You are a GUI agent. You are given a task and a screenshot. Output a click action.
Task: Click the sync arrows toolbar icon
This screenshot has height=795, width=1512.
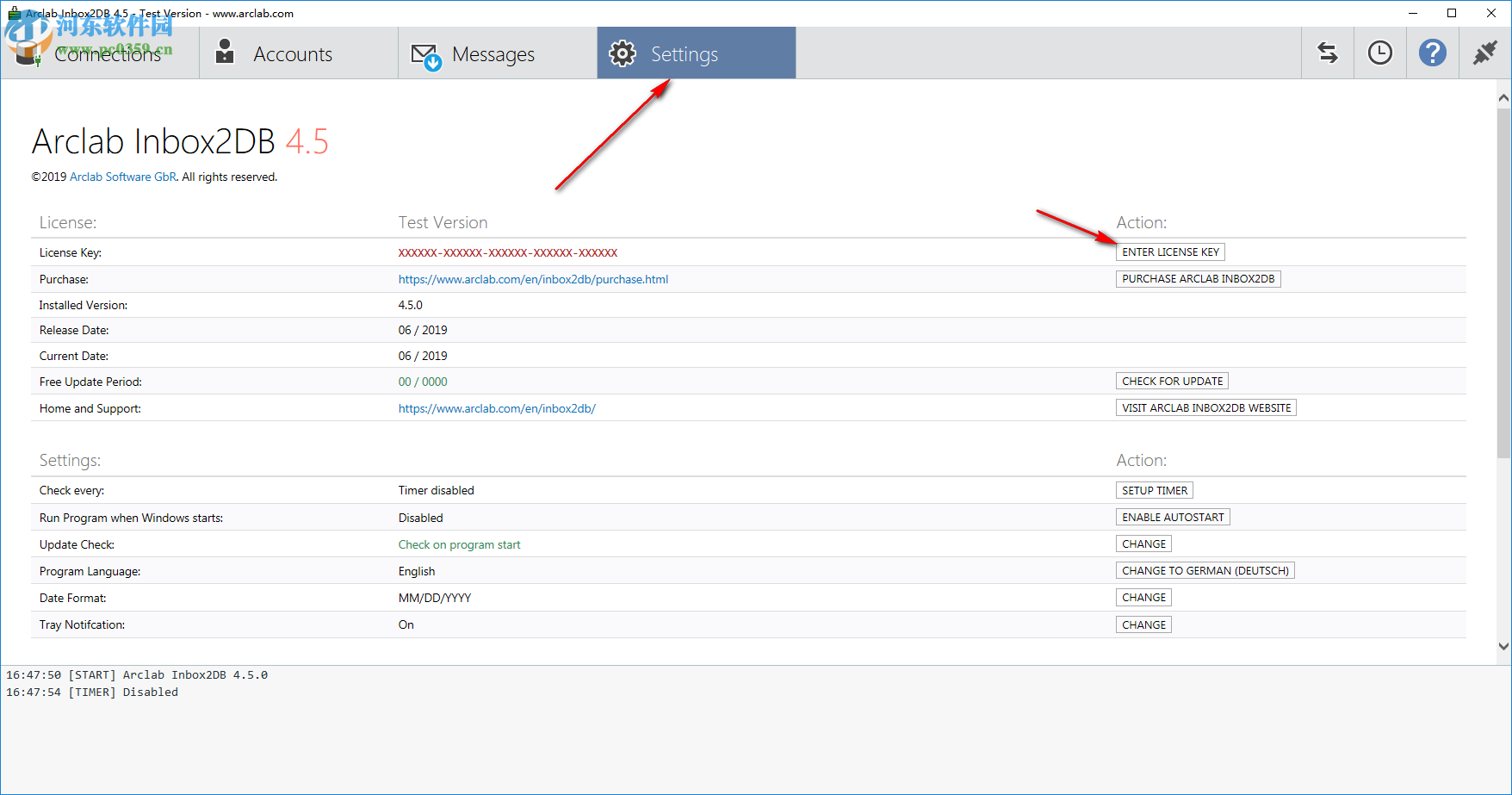(1328, 53)
